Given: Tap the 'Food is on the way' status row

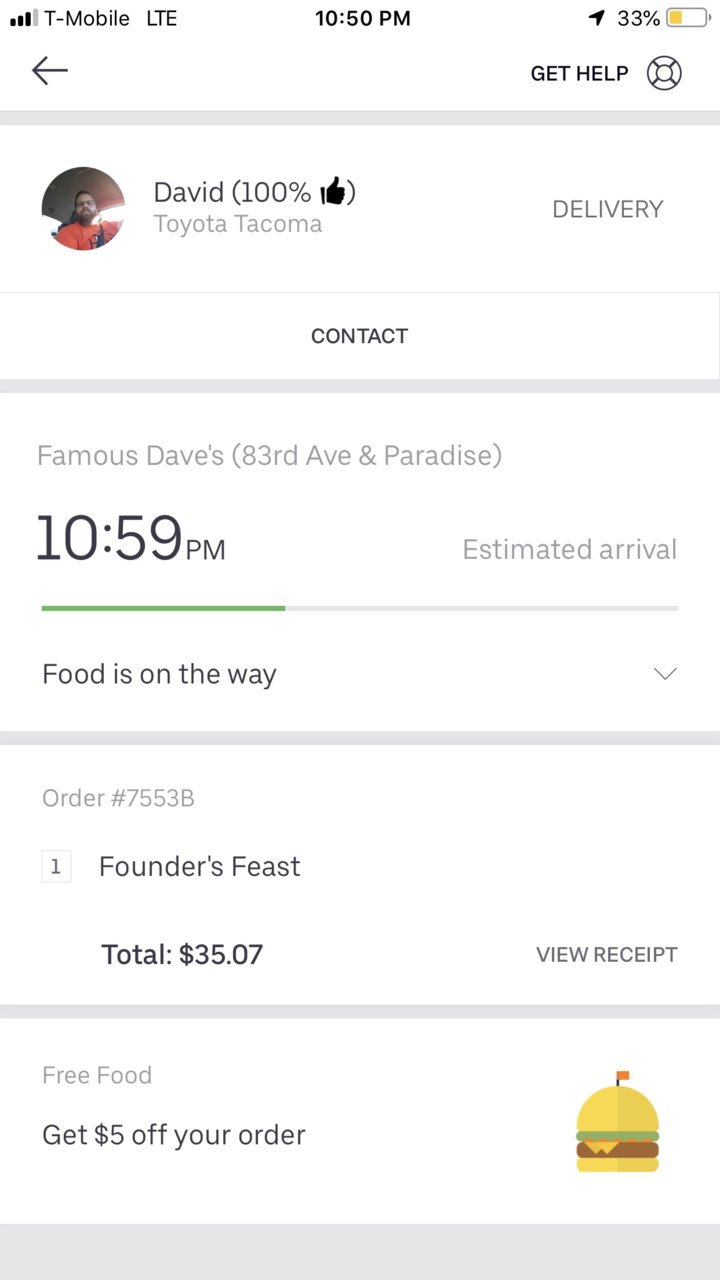Looking at the screenshot, I should (360, 674).
